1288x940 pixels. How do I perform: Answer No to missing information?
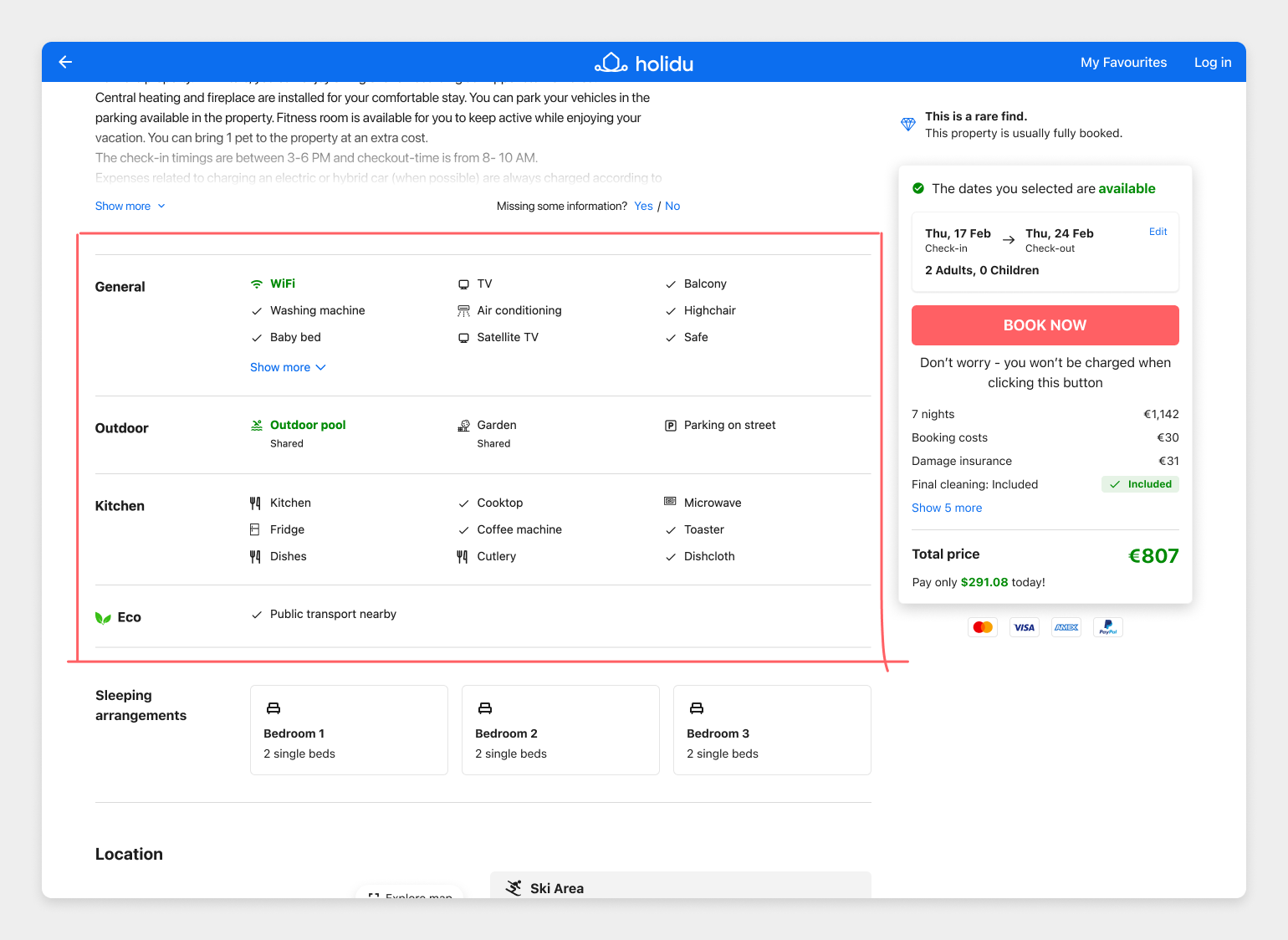point(672,207)
